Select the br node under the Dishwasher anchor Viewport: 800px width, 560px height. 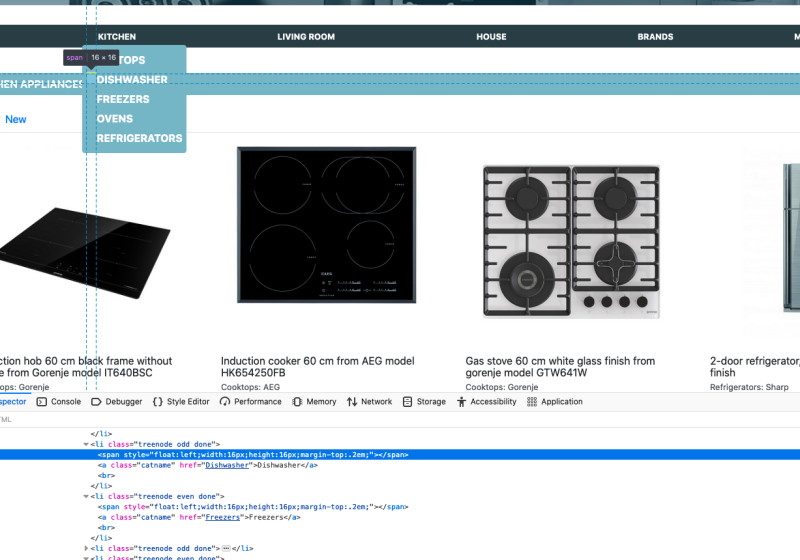pyautogui.click(x=106, y=475)
